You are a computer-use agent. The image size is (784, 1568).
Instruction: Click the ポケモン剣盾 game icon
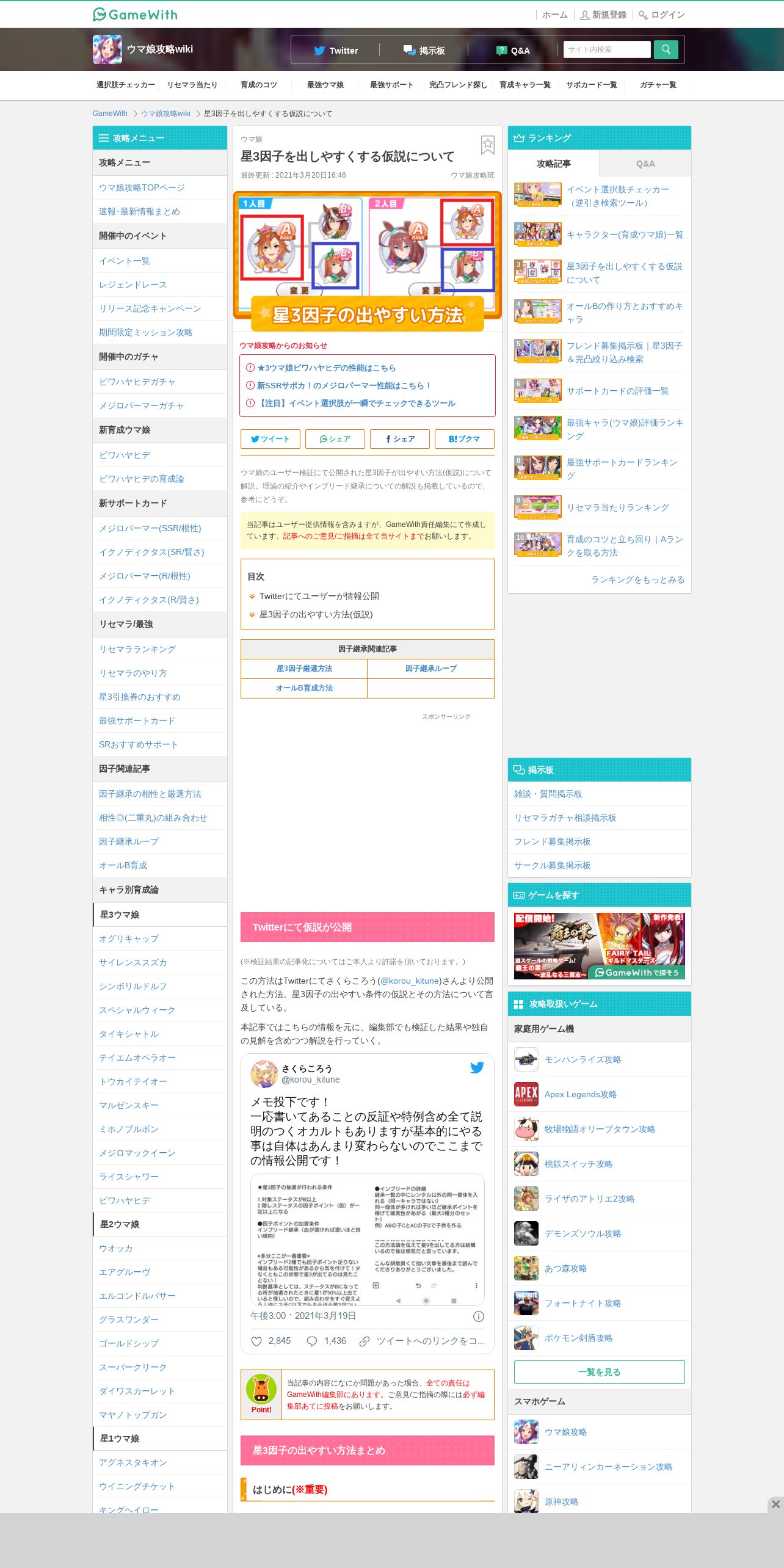(526, 1338)
